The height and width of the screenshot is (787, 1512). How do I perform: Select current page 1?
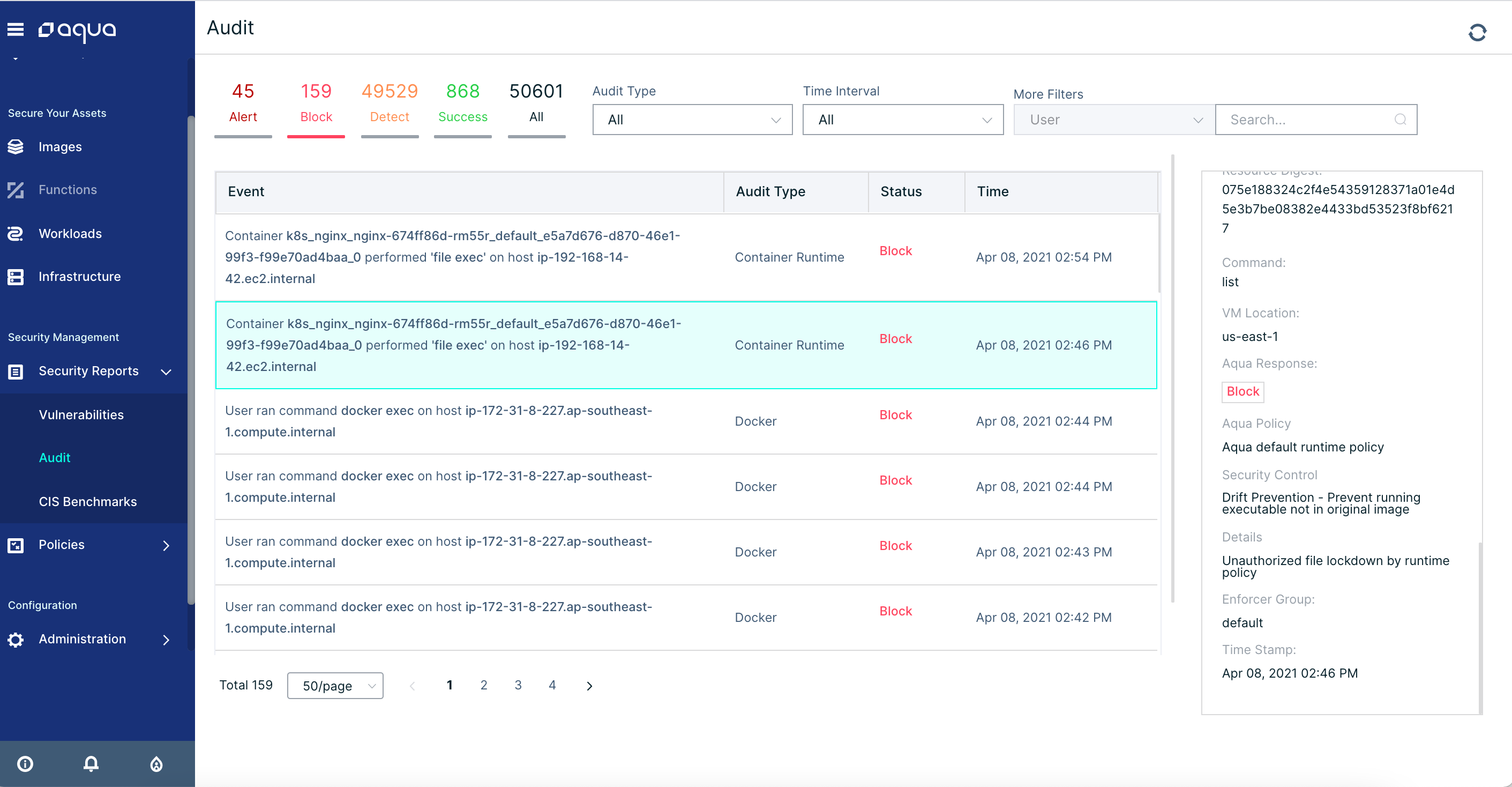point(450,685)
